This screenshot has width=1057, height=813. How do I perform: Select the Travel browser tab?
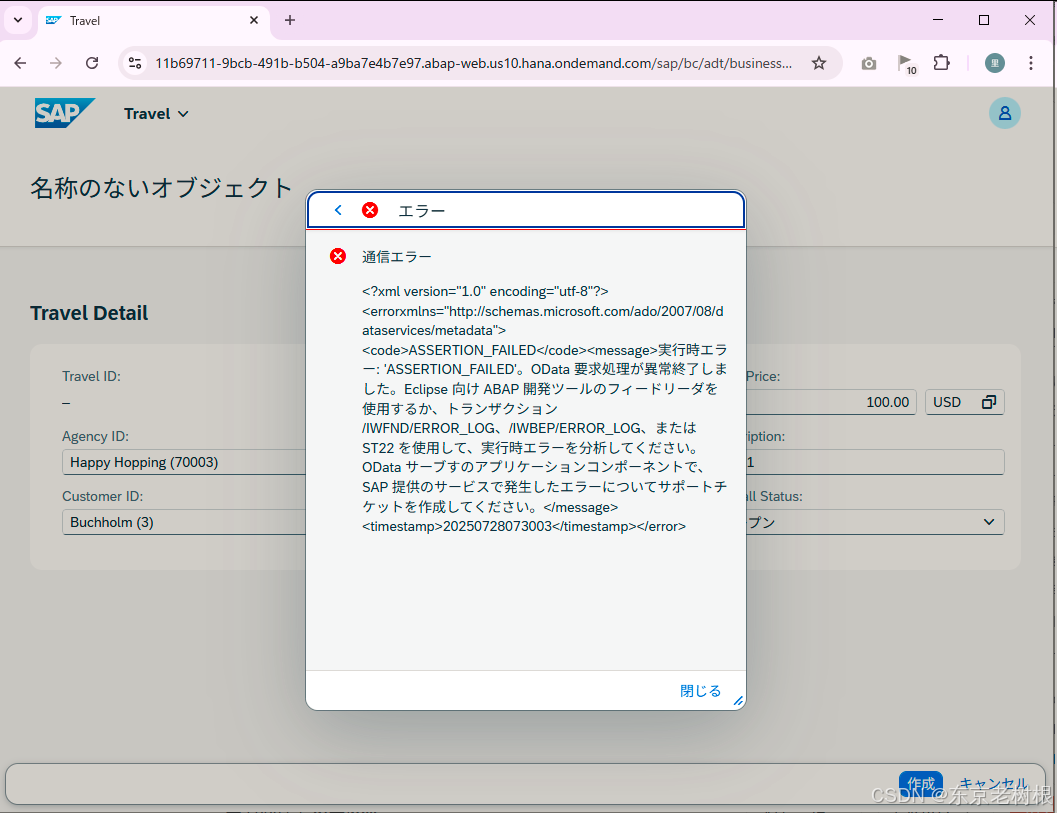[x=154, y=21]
